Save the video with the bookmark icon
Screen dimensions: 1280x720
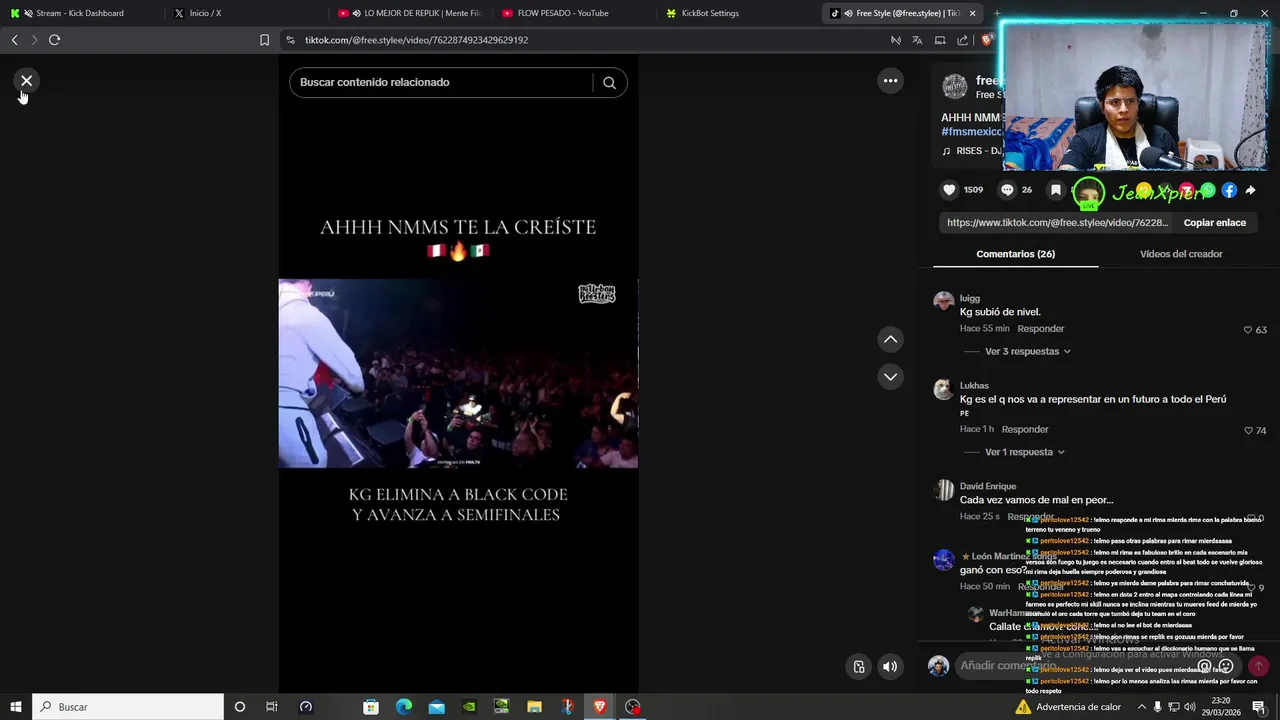point(1055,190)
